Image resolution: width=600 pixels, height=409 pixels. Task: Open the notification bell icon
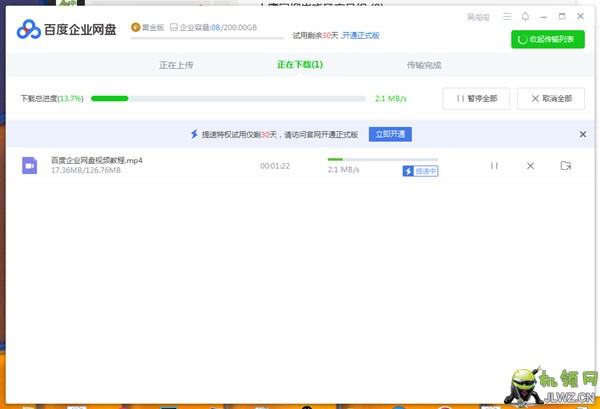(525, 16)
